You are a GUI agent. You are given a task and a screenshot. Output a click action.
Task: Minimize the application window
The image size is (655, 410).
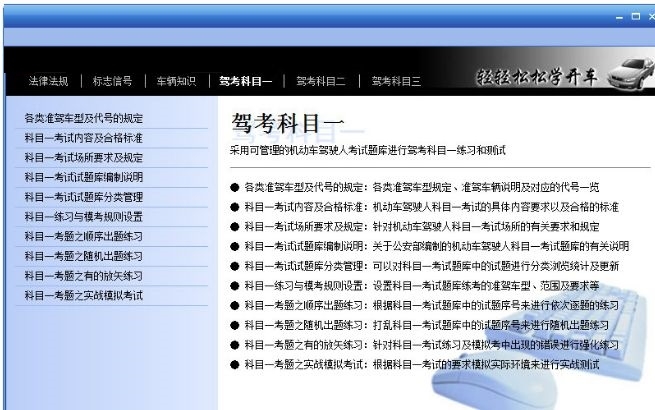(619, 17)
